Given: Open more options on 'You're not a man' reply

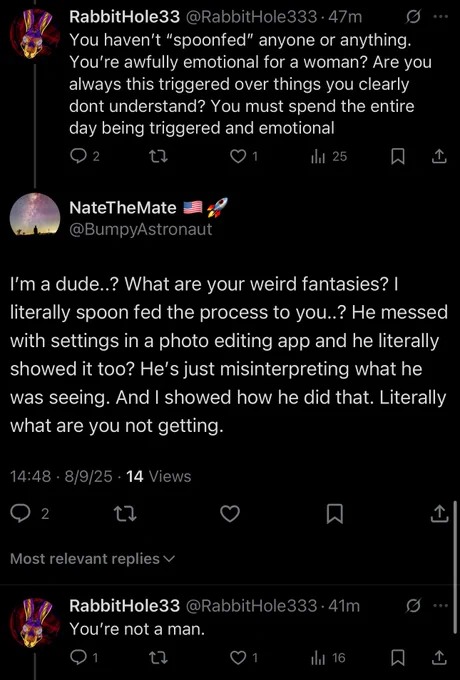Looking at the screenshot, I should (440, 605).
